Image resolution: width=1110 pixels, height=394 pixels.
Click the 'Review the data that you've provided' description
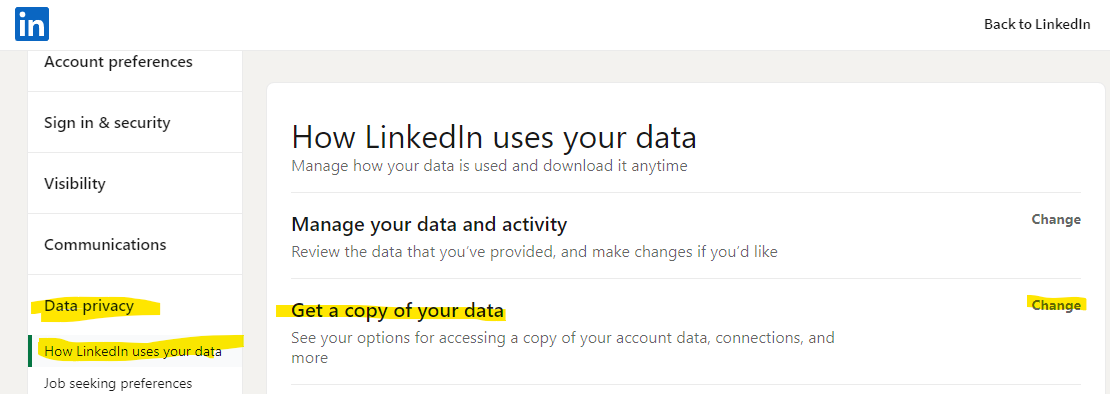534,252
